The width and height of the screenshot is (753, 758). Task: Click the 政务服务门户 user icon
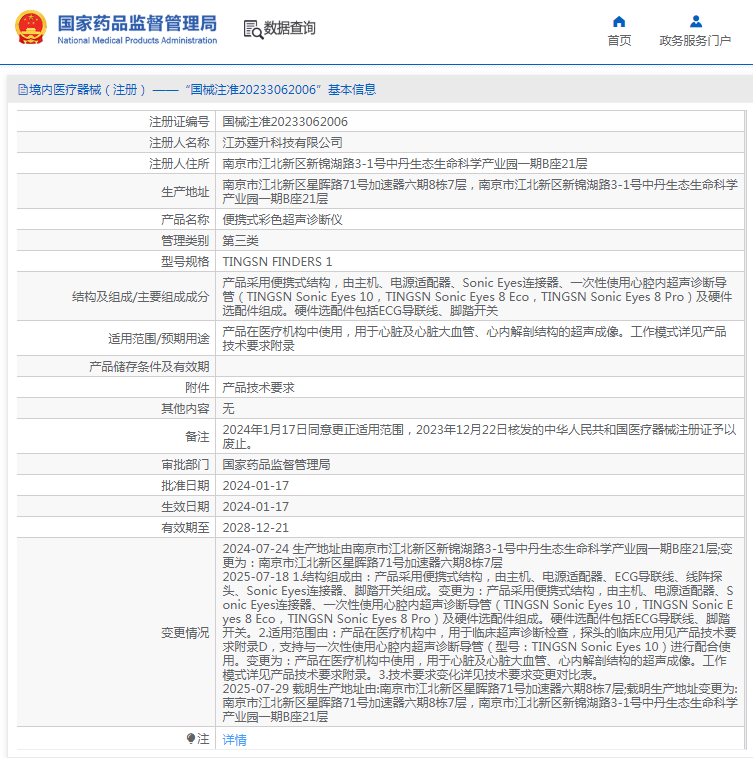pyautogui.click(x=695, y=22)
